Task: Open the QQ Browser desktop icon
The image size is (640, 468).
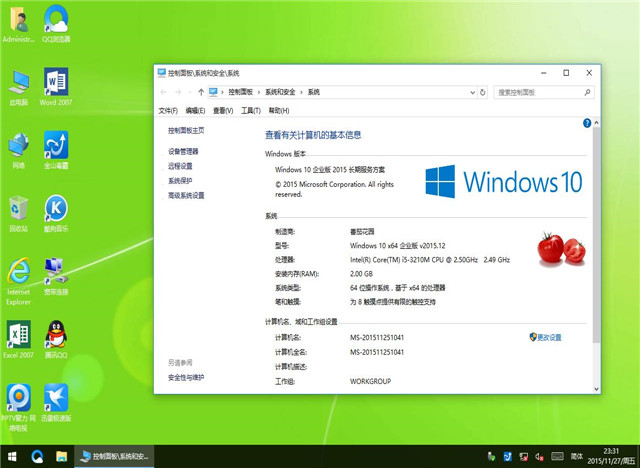Action: [56, 23]
